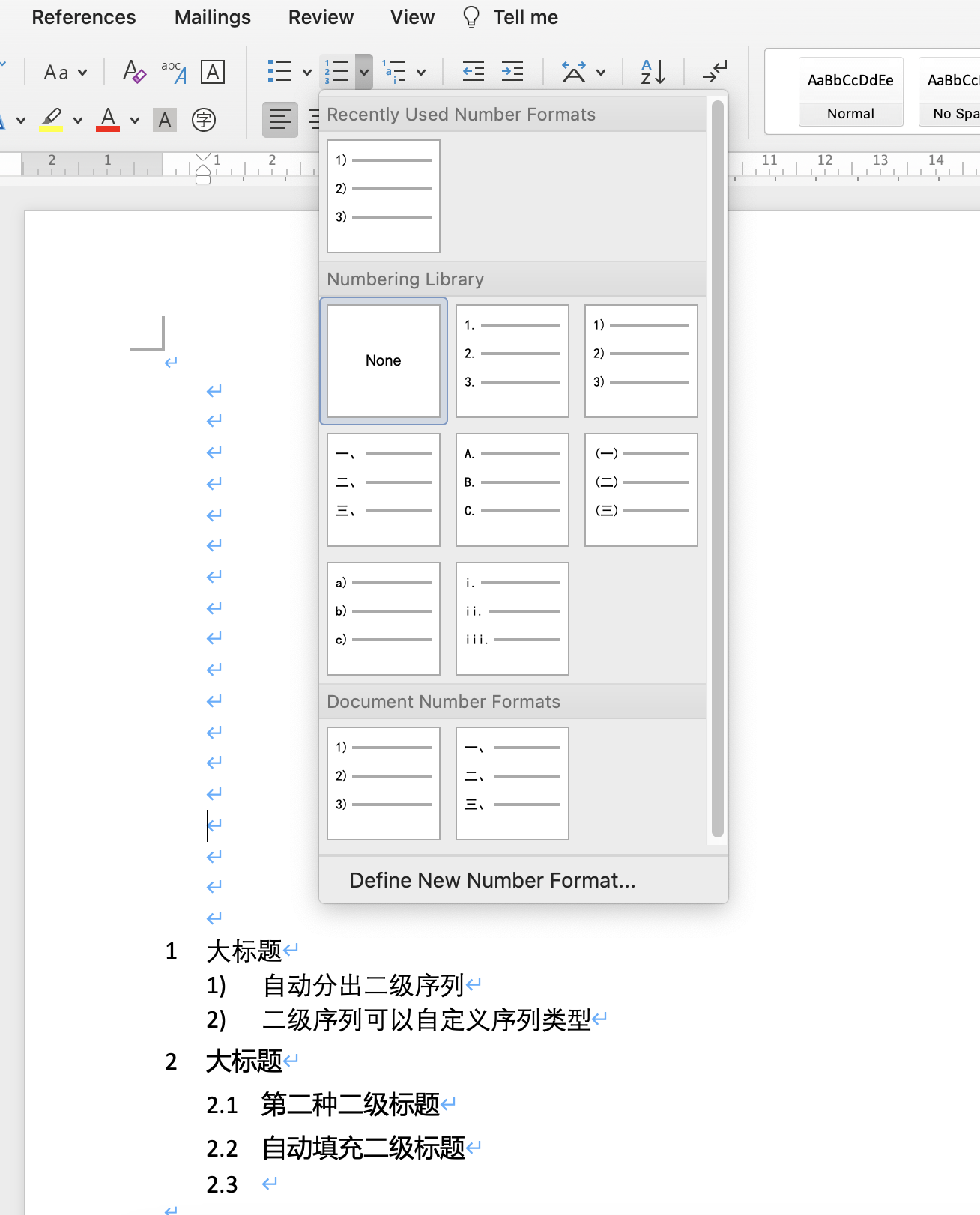Switch to the Mailings tab
980x1215 pixels.
(213, 17)
